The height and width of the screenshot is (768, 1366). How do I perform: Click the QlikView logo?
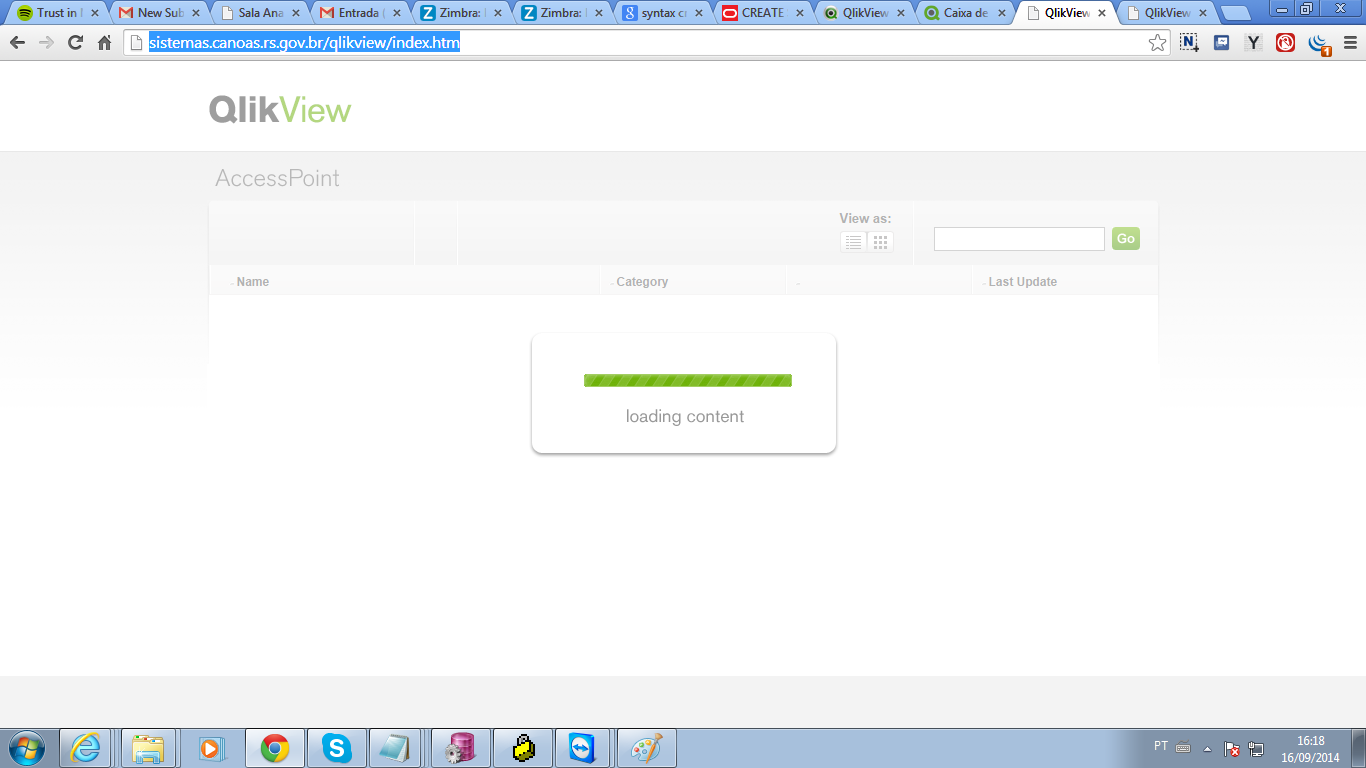[280, 110]
